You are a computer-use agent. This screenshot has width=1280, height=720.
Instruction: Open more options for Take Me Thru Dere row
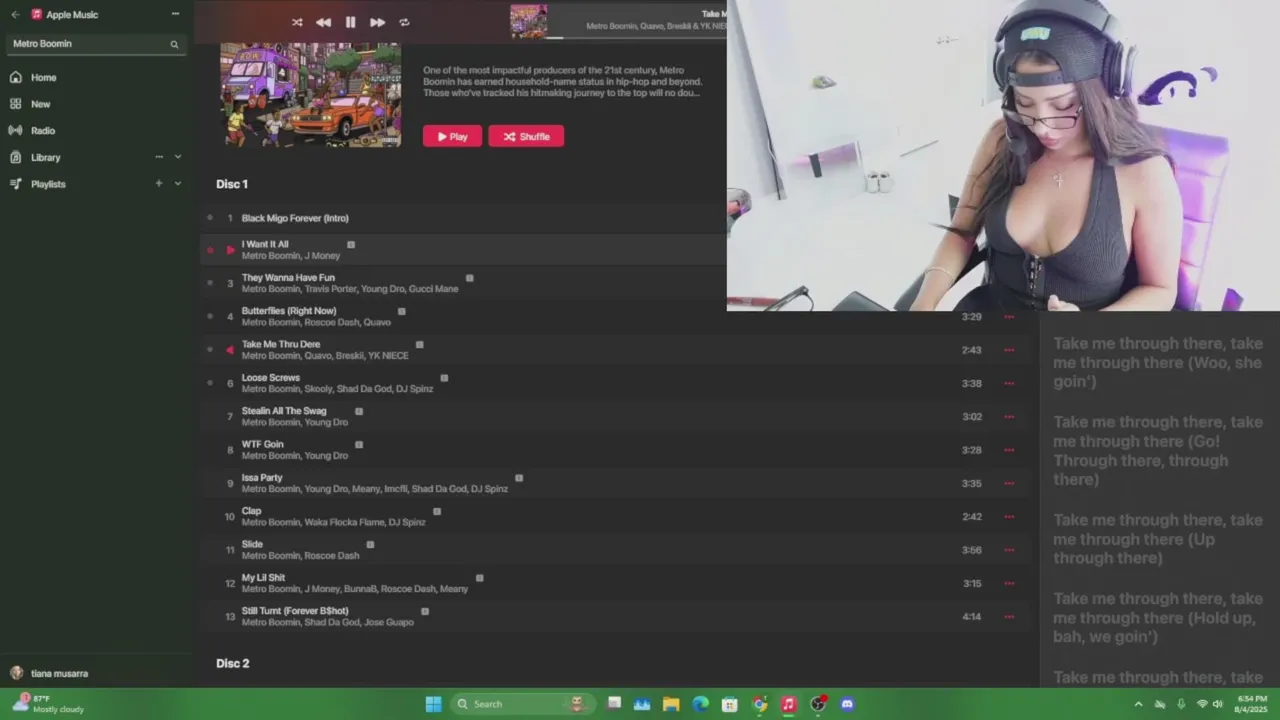[x=1009, y=350]
